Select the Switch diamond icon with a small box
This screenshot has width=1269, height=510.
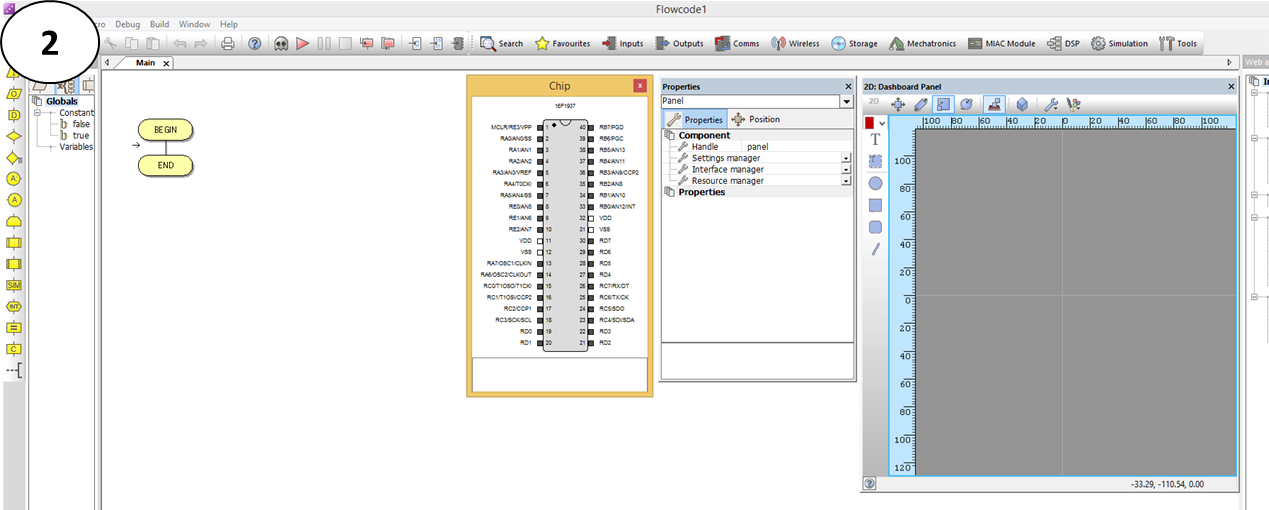(14, 158)
